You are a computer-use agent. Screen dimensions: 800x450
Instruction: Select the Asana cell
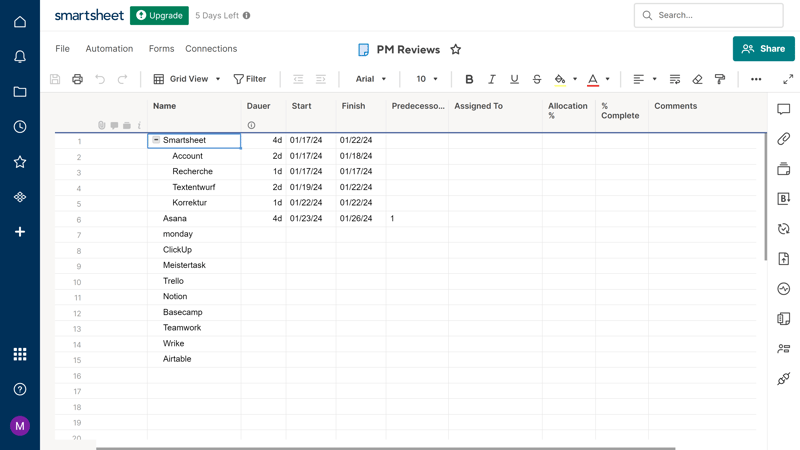(x=194, y=218)
